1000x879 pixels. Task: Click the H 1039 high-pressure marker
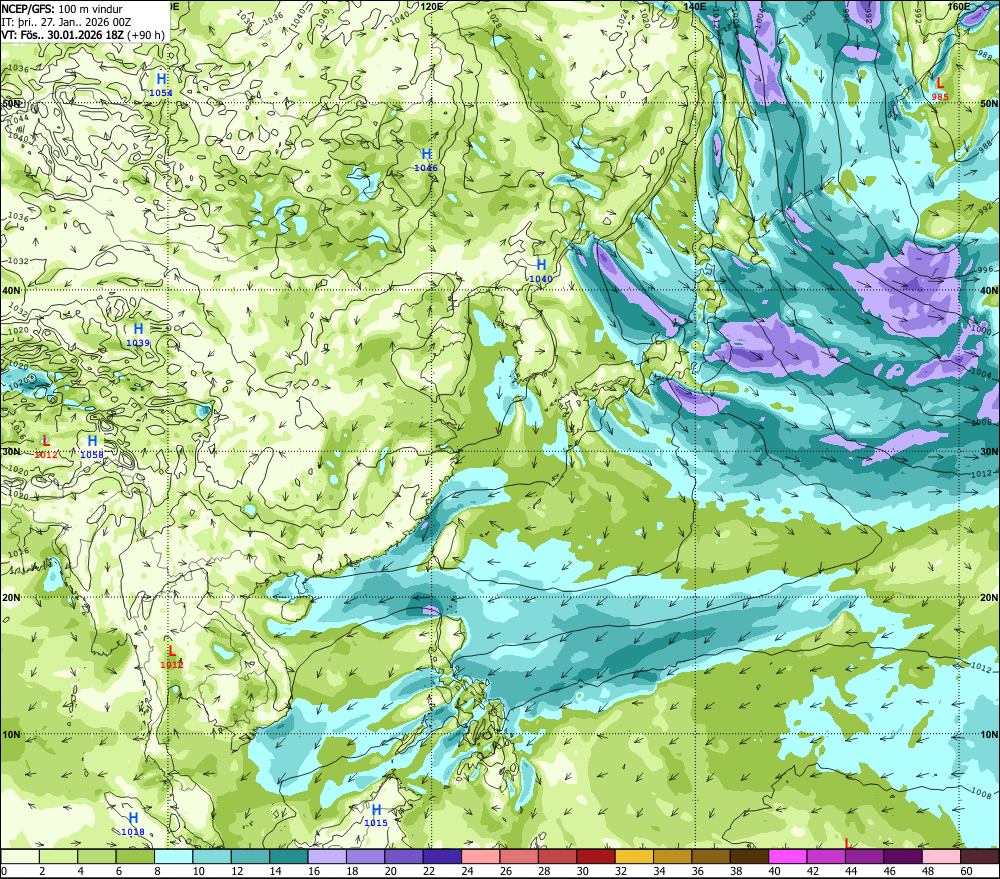138,334
